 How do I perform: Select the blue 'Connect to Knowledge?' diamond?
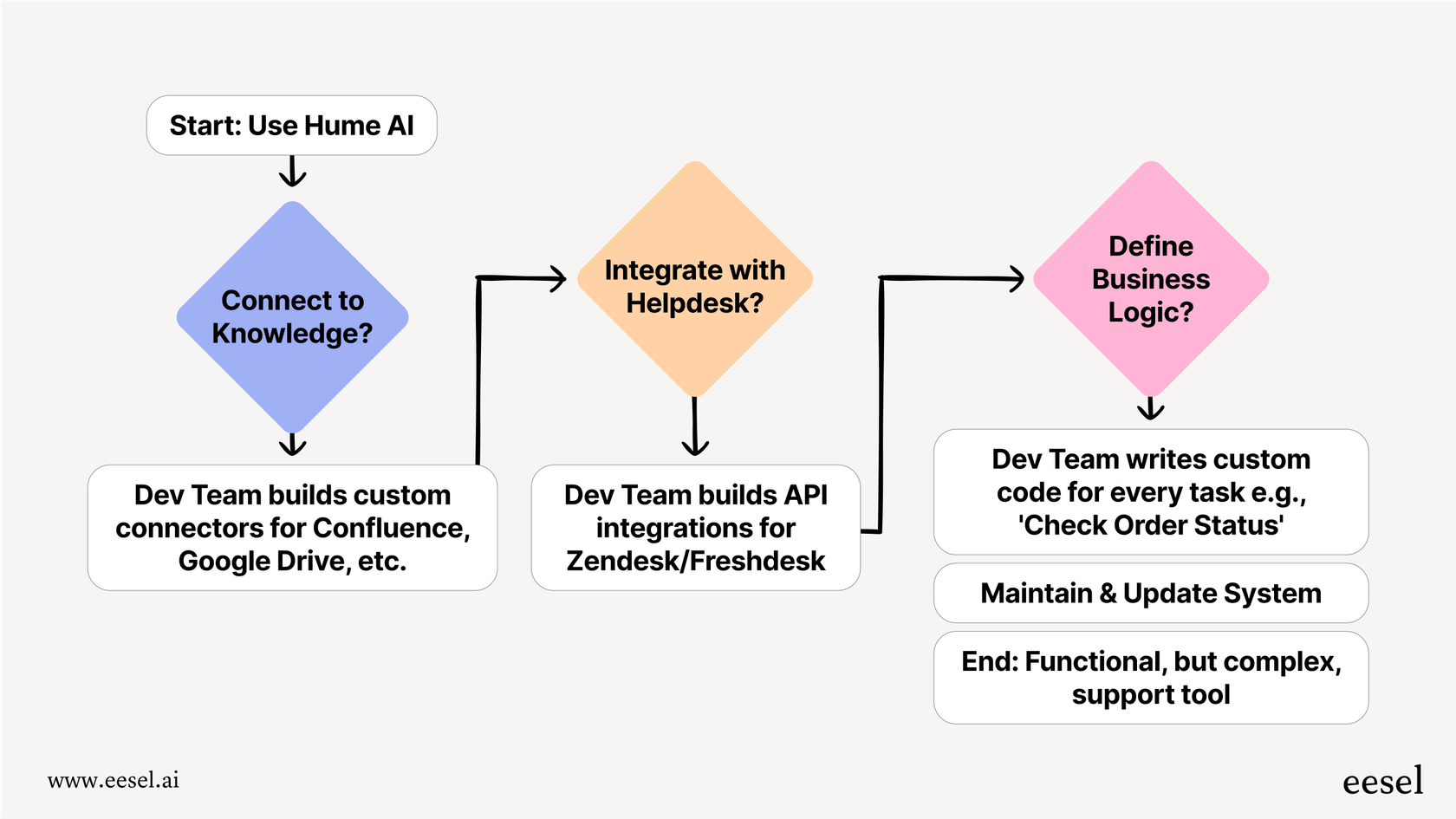pos(292,316)
